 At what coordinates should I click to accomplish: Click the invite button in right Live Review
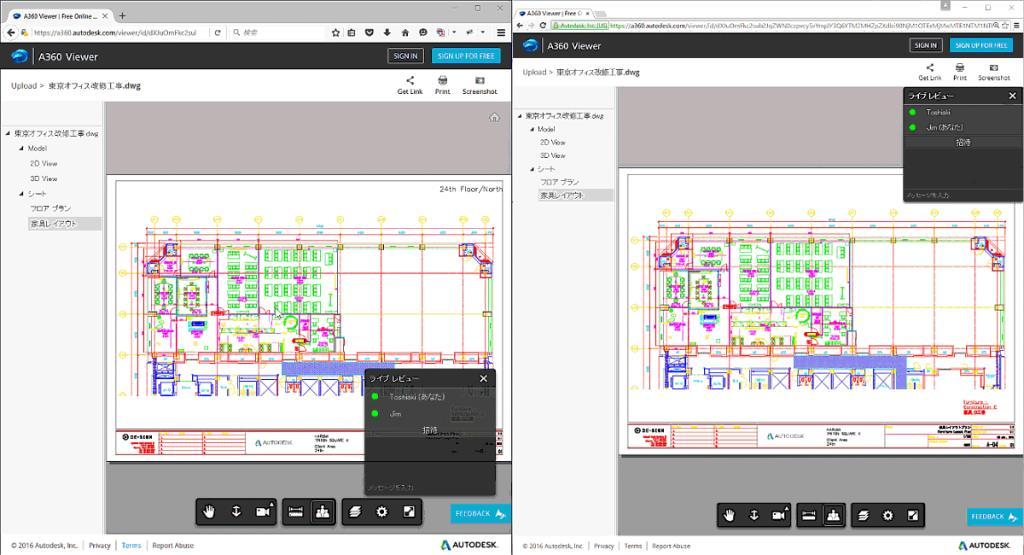(963, 142)
